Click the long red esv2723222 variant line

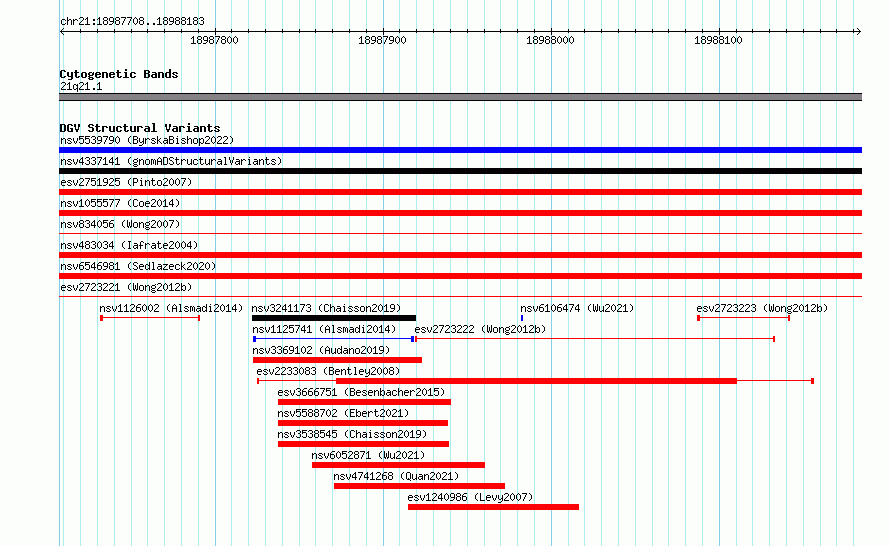point(595,339)
